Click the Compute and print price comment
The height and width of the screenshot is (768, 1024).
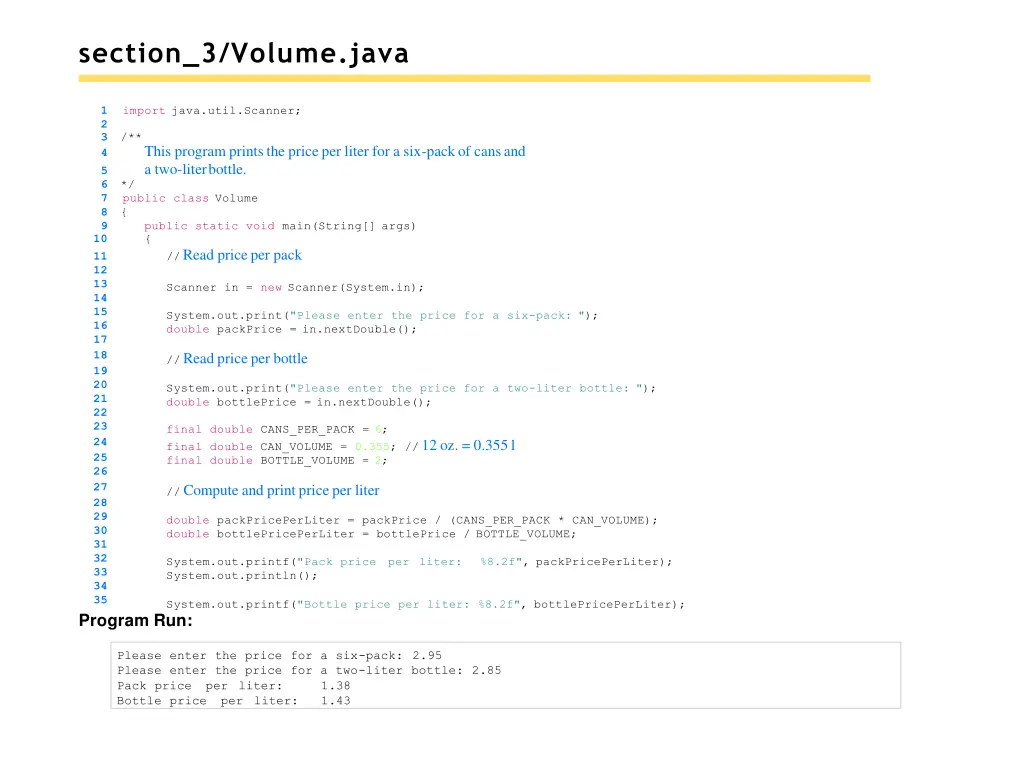point(273,490)
